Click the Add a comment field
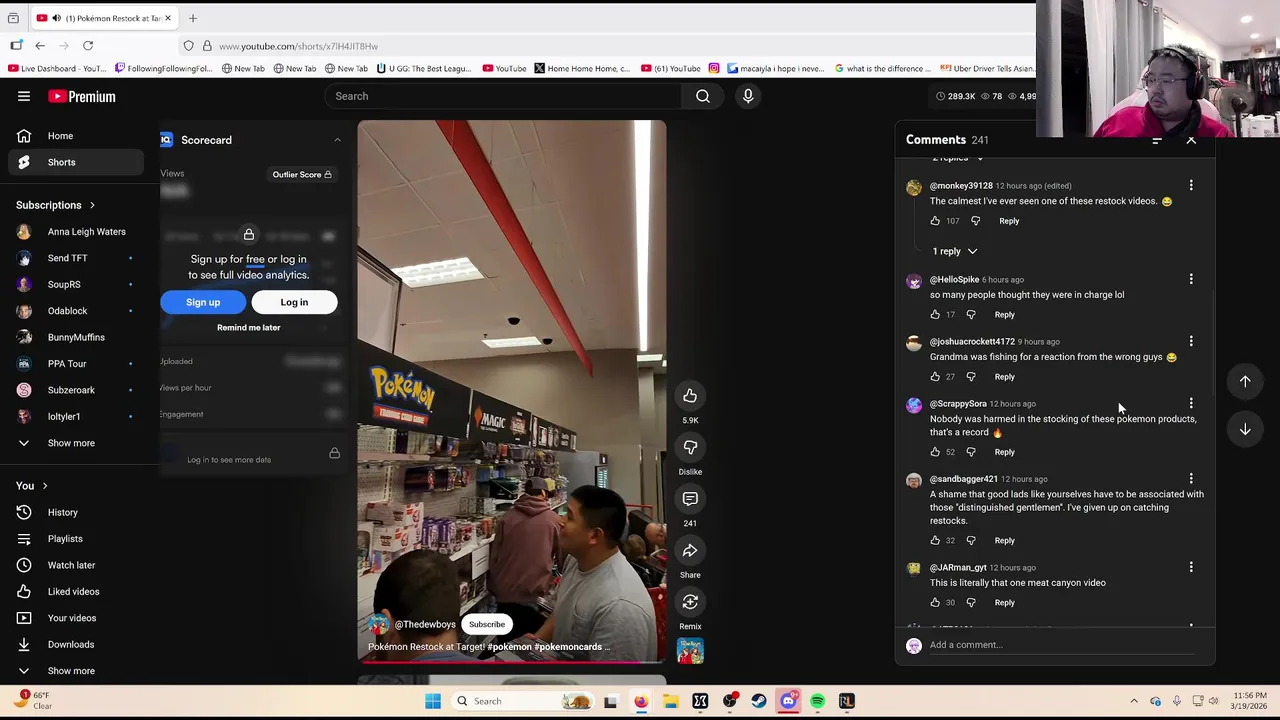 [x=1061, y=645]
